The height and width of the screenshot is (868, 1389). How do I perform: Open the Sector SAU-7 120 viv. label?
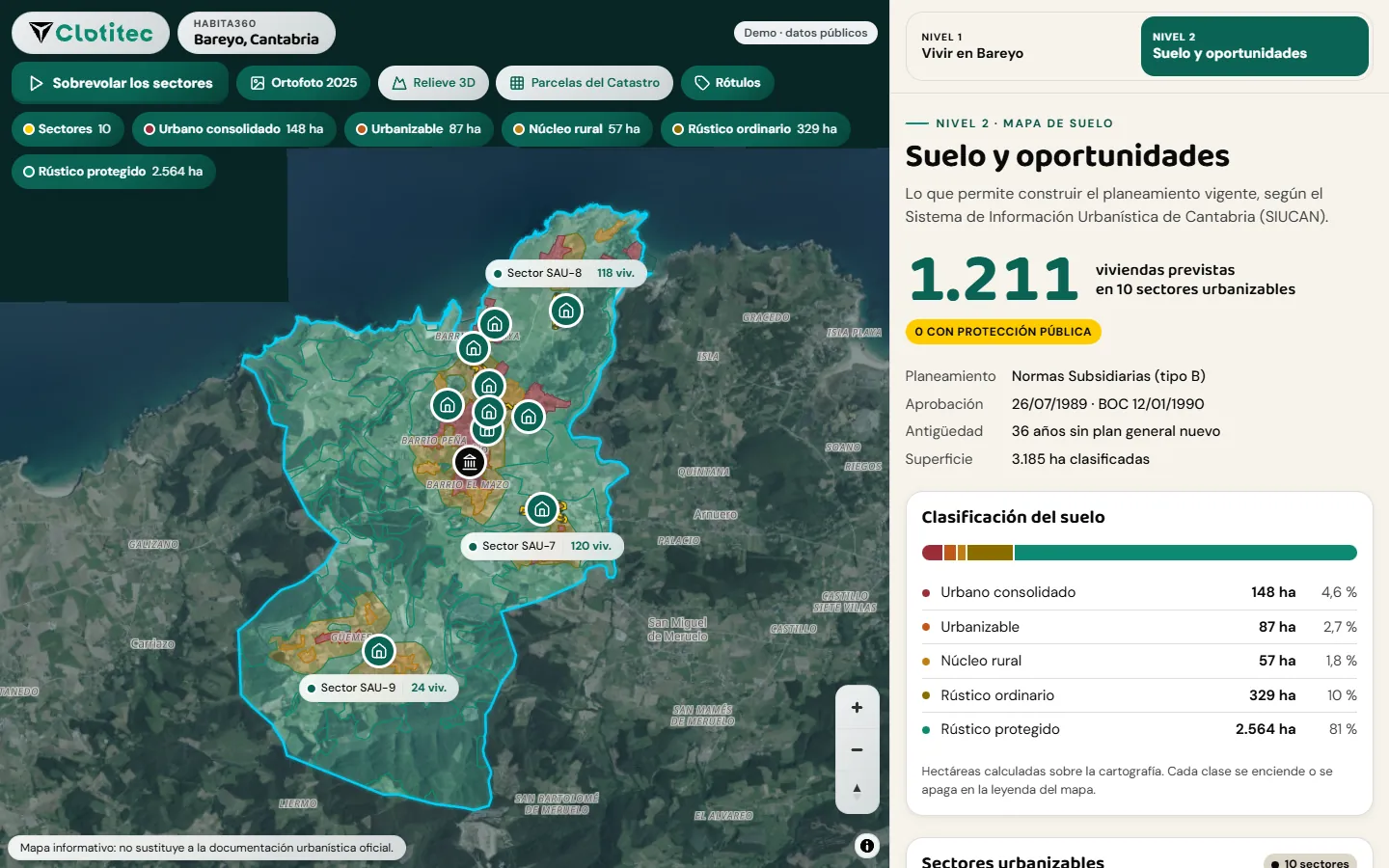tap(542, 546)
